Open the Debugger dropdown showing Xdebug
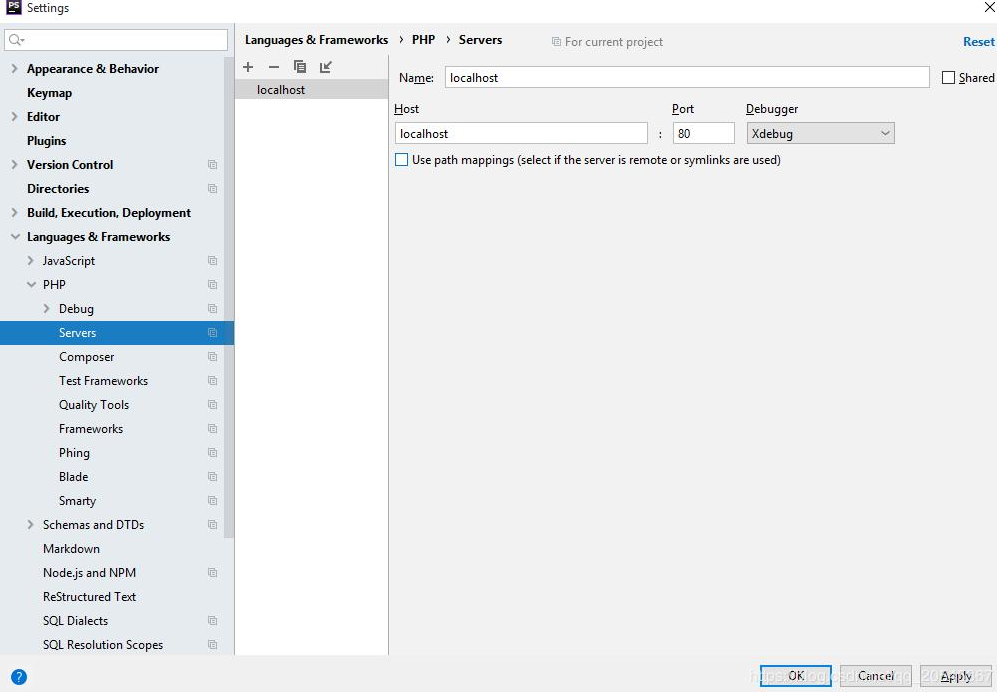The image size is (997, 692). pyautogui.click(x=820, y=134)
